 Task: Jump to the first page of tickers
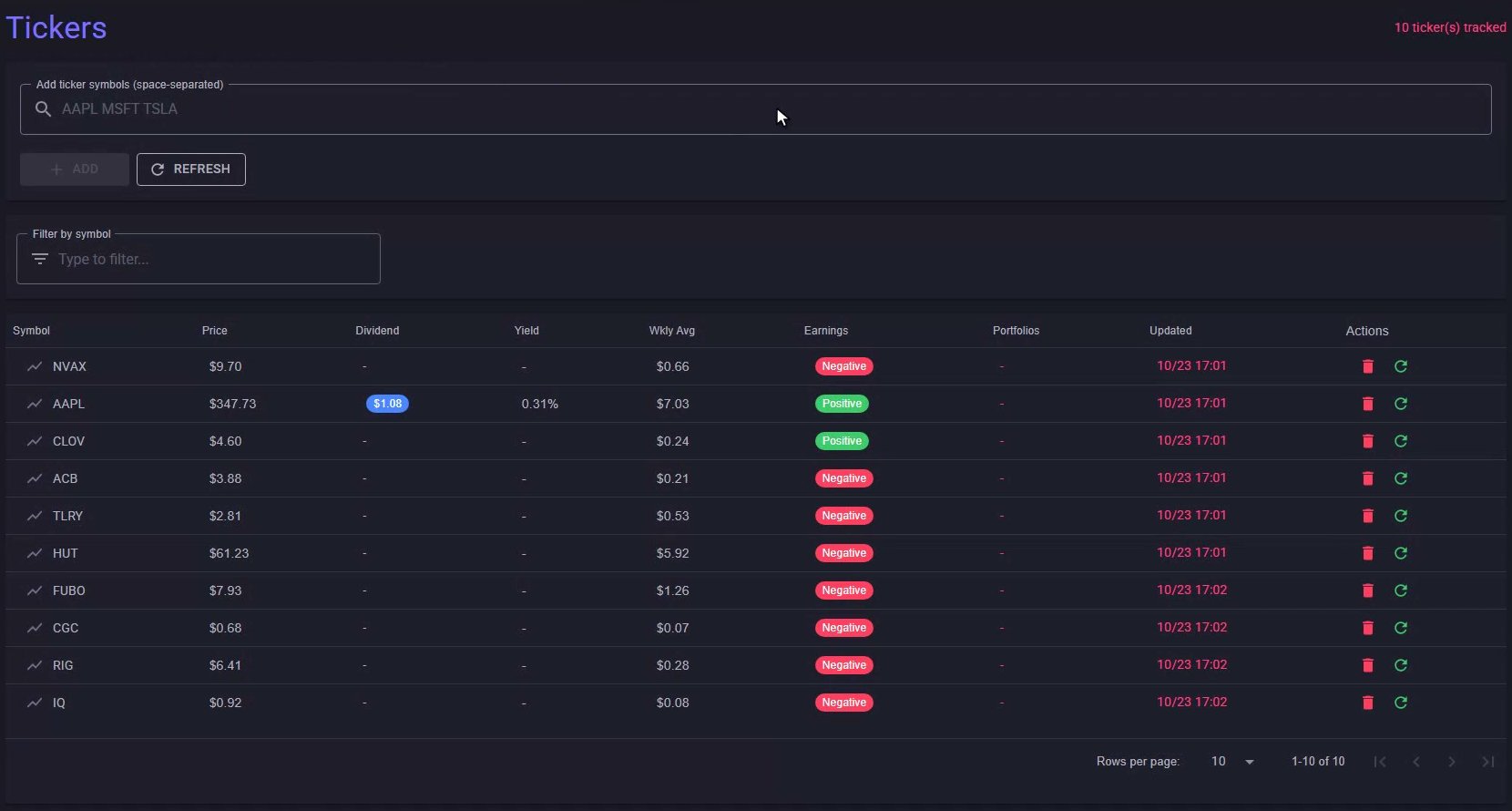[x=1380, y=762]
